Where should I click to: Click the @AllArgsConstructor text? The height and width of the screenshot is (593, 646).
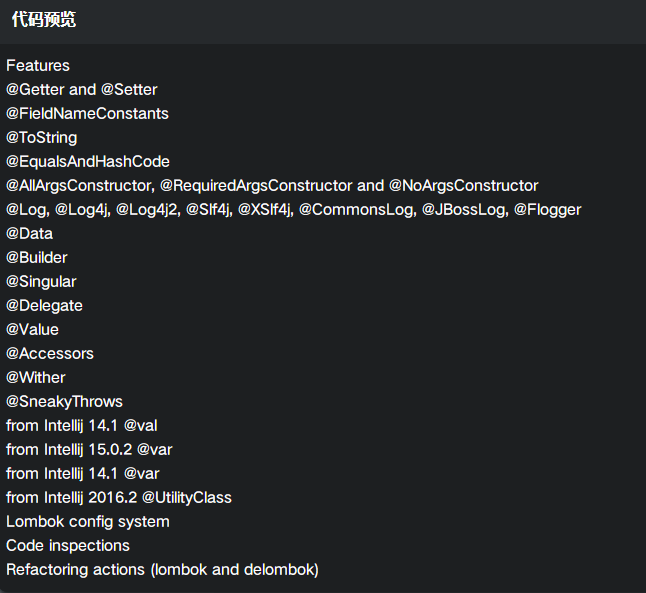(x=79, y=186)
